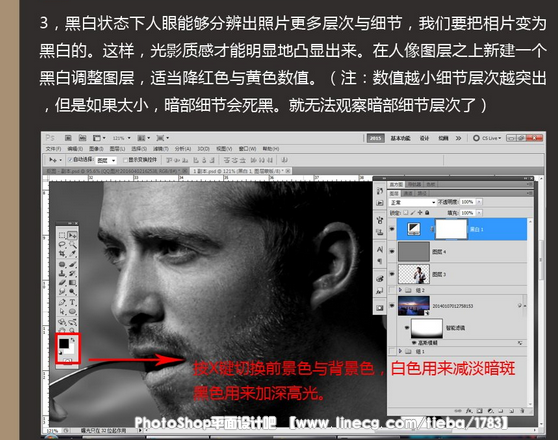Select the Horizontal Type tool
This screenshot has height=440, width=558.
click(72, 302)
